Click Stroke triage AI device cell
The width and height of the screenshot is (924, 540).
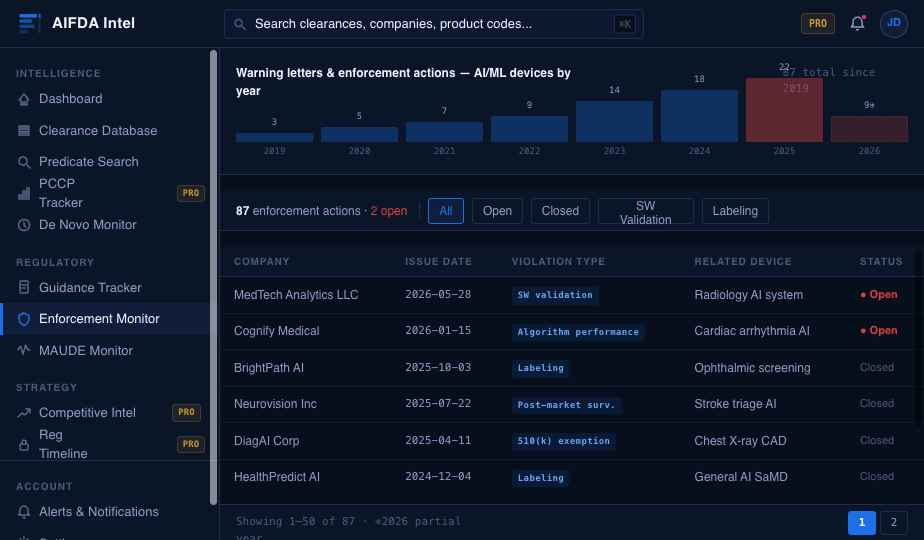click(735, 404)
